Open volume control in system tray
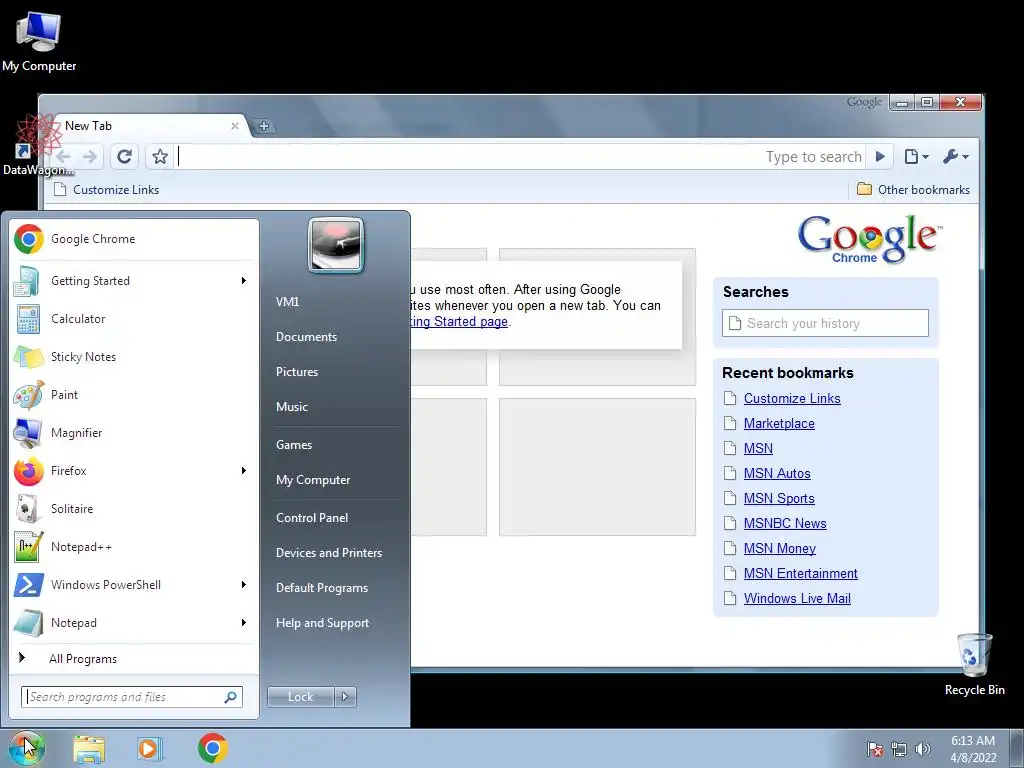The image size is (1024, 768). [923, 749]
